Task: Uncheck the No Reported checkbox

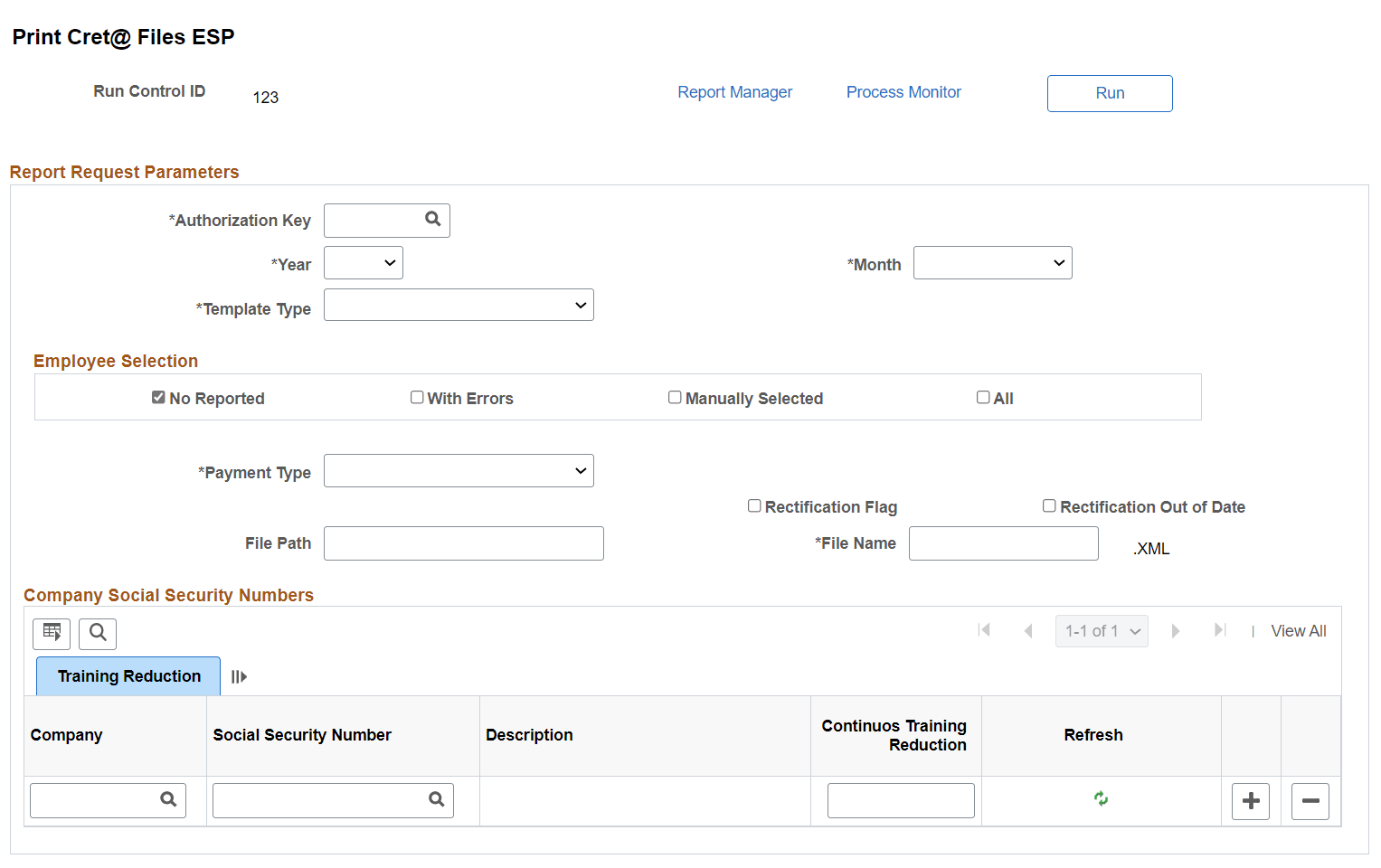Action: [158, 398]
